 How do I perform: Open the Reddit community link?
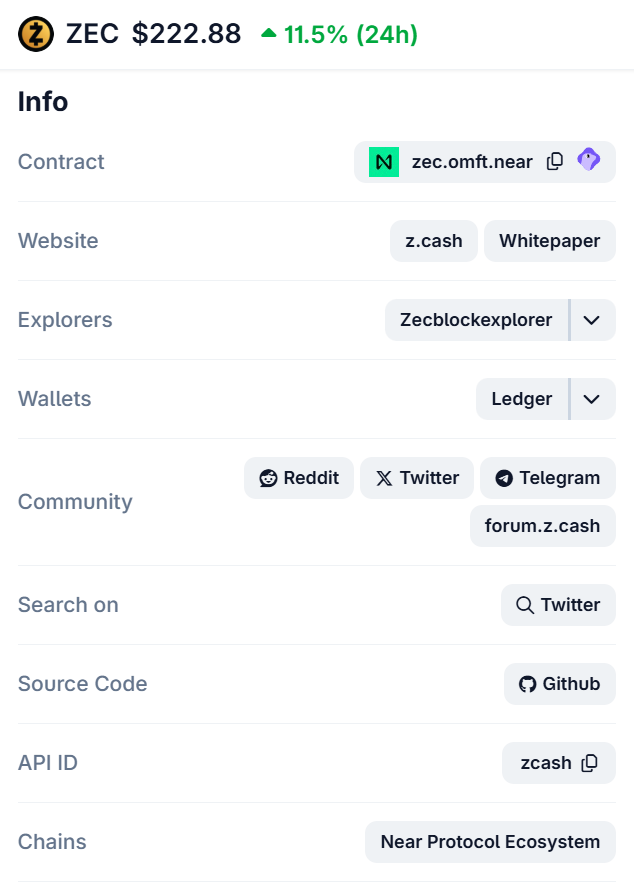tap(299, 478)
